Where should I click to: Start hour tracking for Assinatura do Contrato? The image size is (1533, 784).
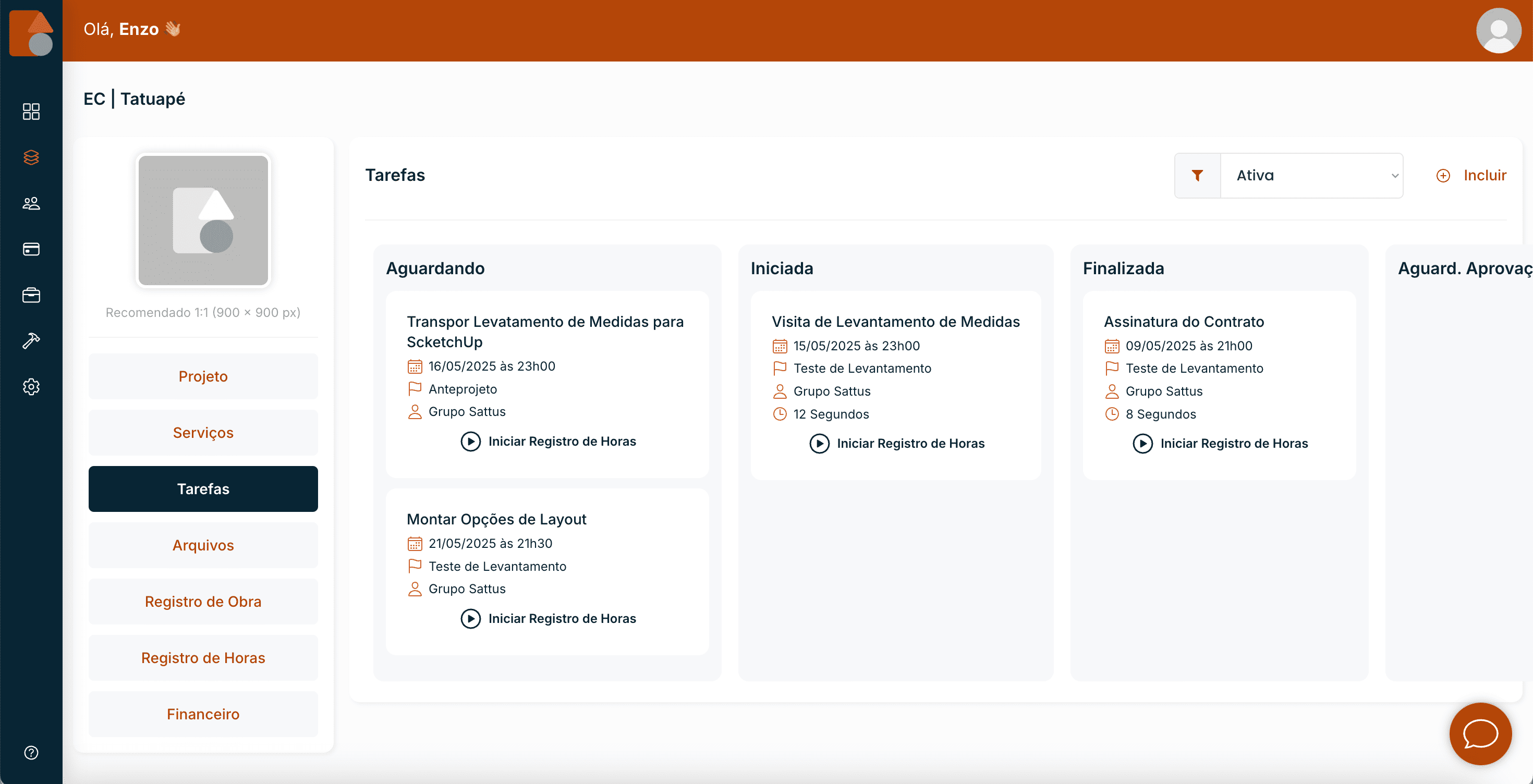click(1220, 443)
